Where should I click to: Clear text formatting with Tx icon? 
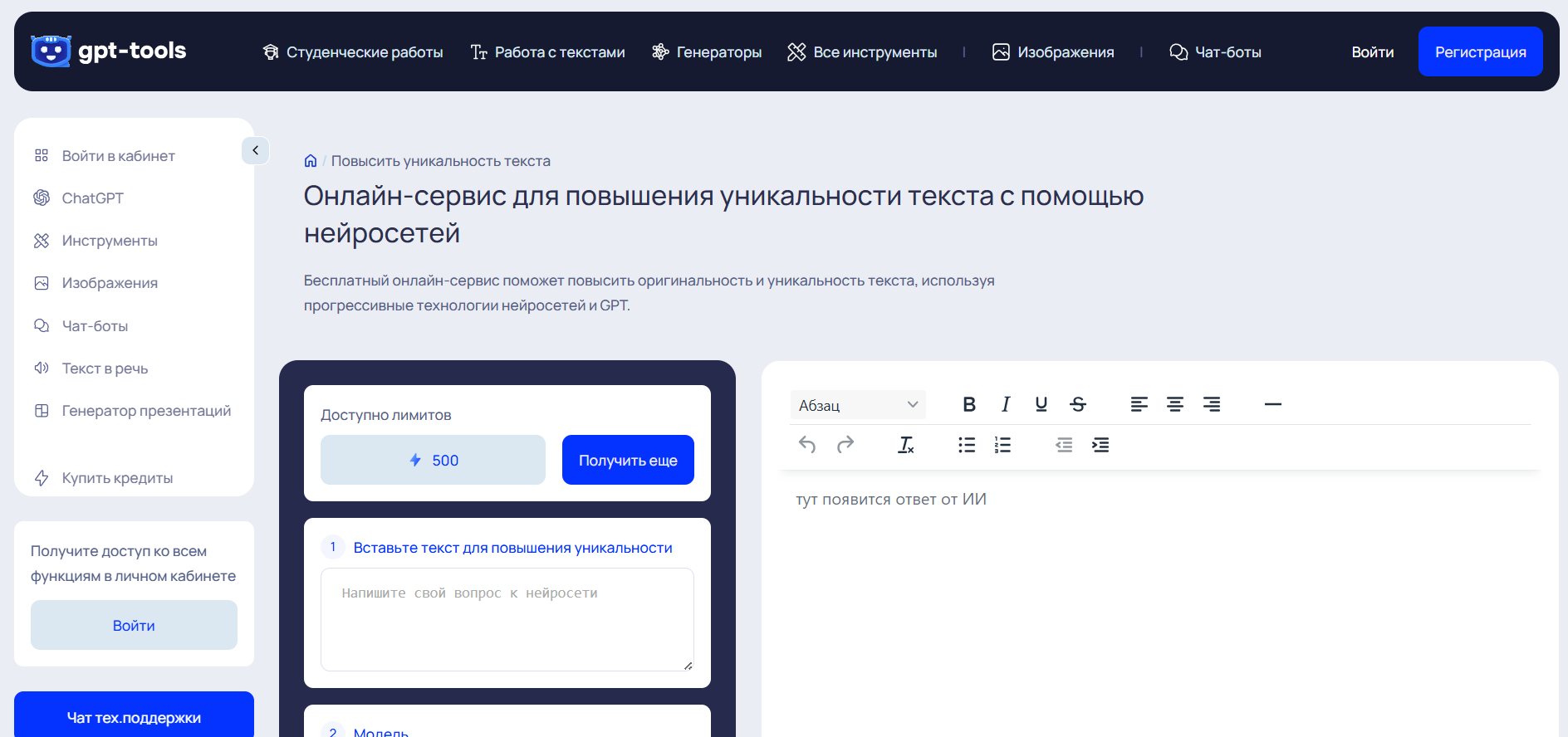[x=905, y=445]
